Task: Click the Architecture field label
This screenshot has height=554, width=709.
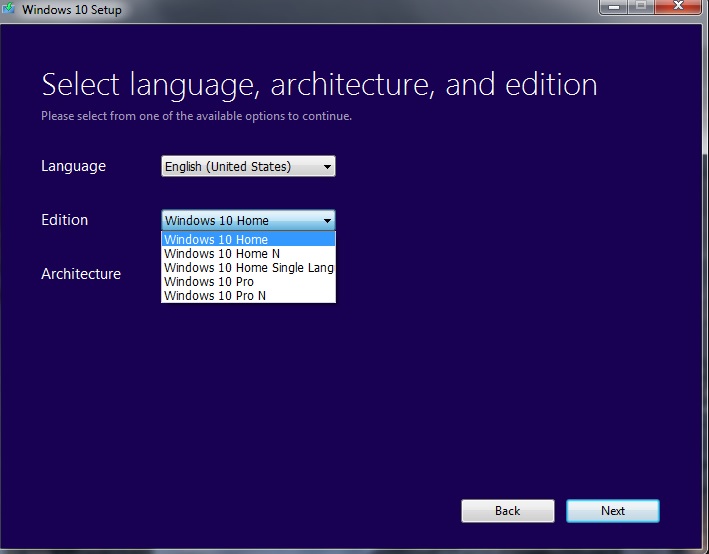Action: click(x=81, y=274)
